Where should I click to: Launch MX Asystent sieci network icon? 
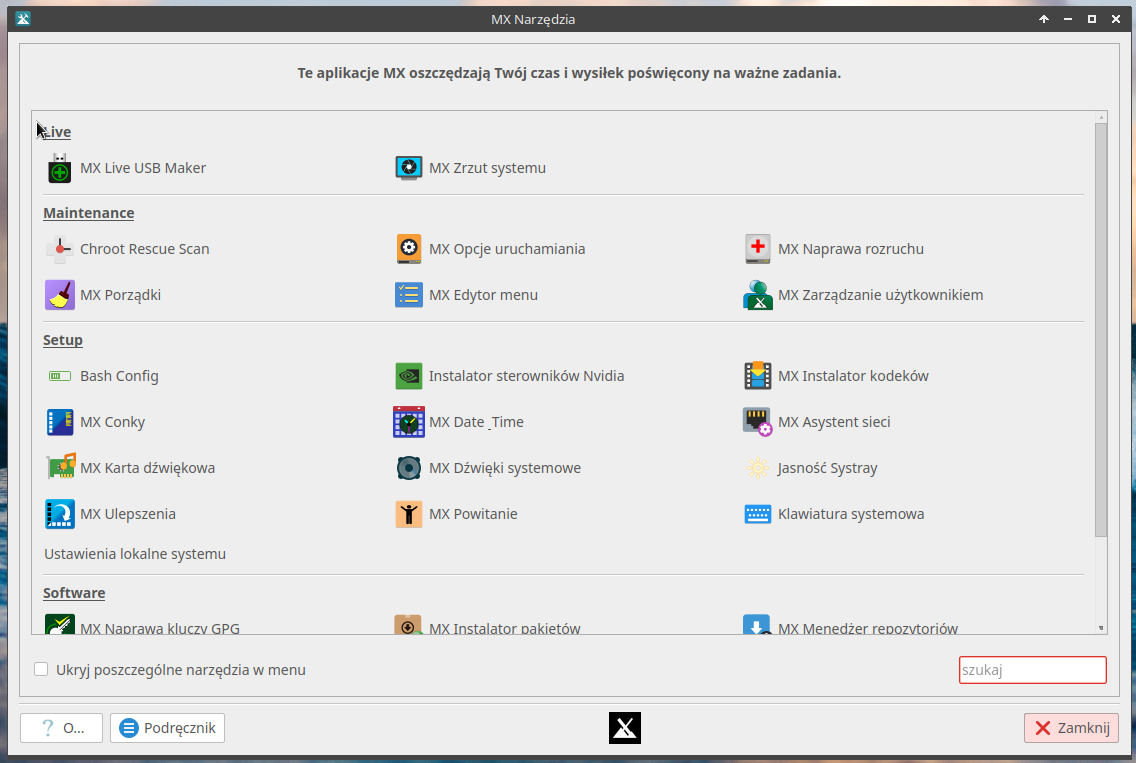pos(758,422)
